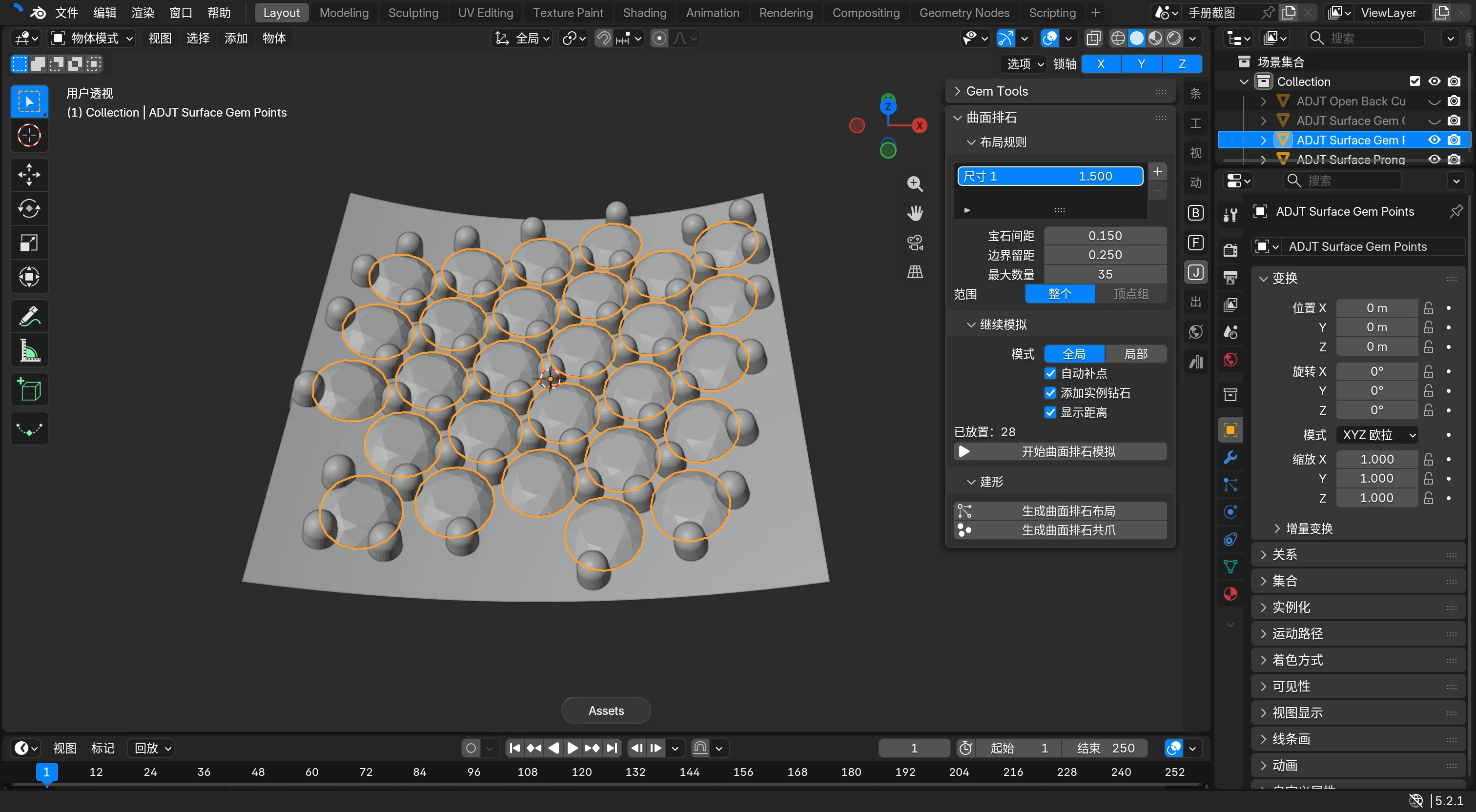
Task: Expand the Gem Tools panel
Action: click(1060, 92)
